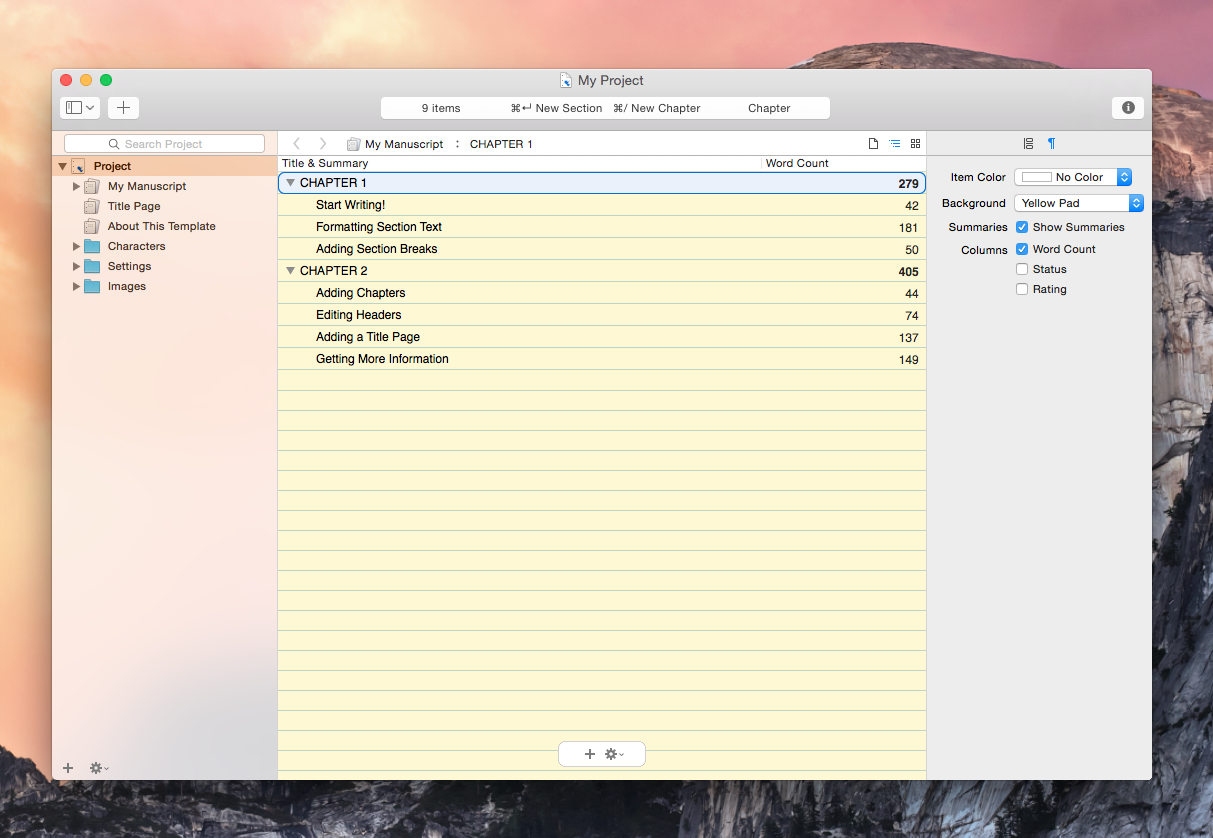
Task: Click the Project icon in the sidebar
Action: (x=78, y=166)
